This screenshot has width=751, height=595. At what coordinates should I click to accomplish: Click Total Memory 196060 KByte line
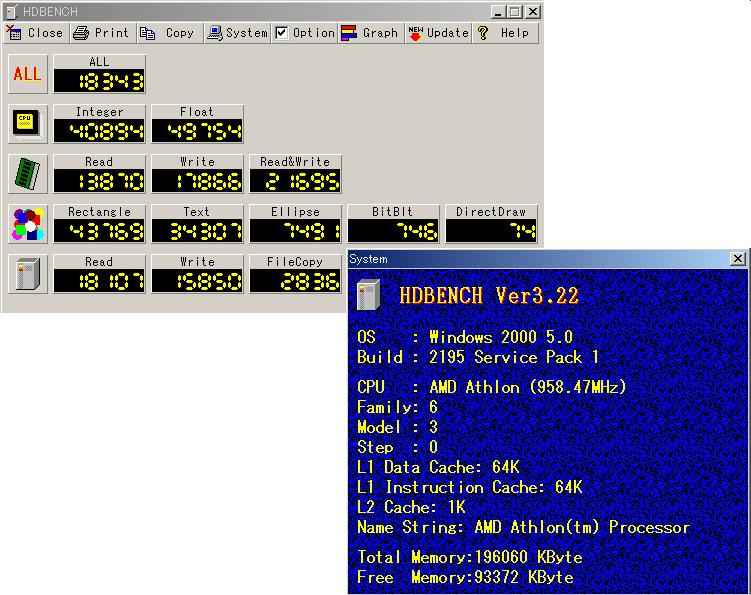(470, 557)
